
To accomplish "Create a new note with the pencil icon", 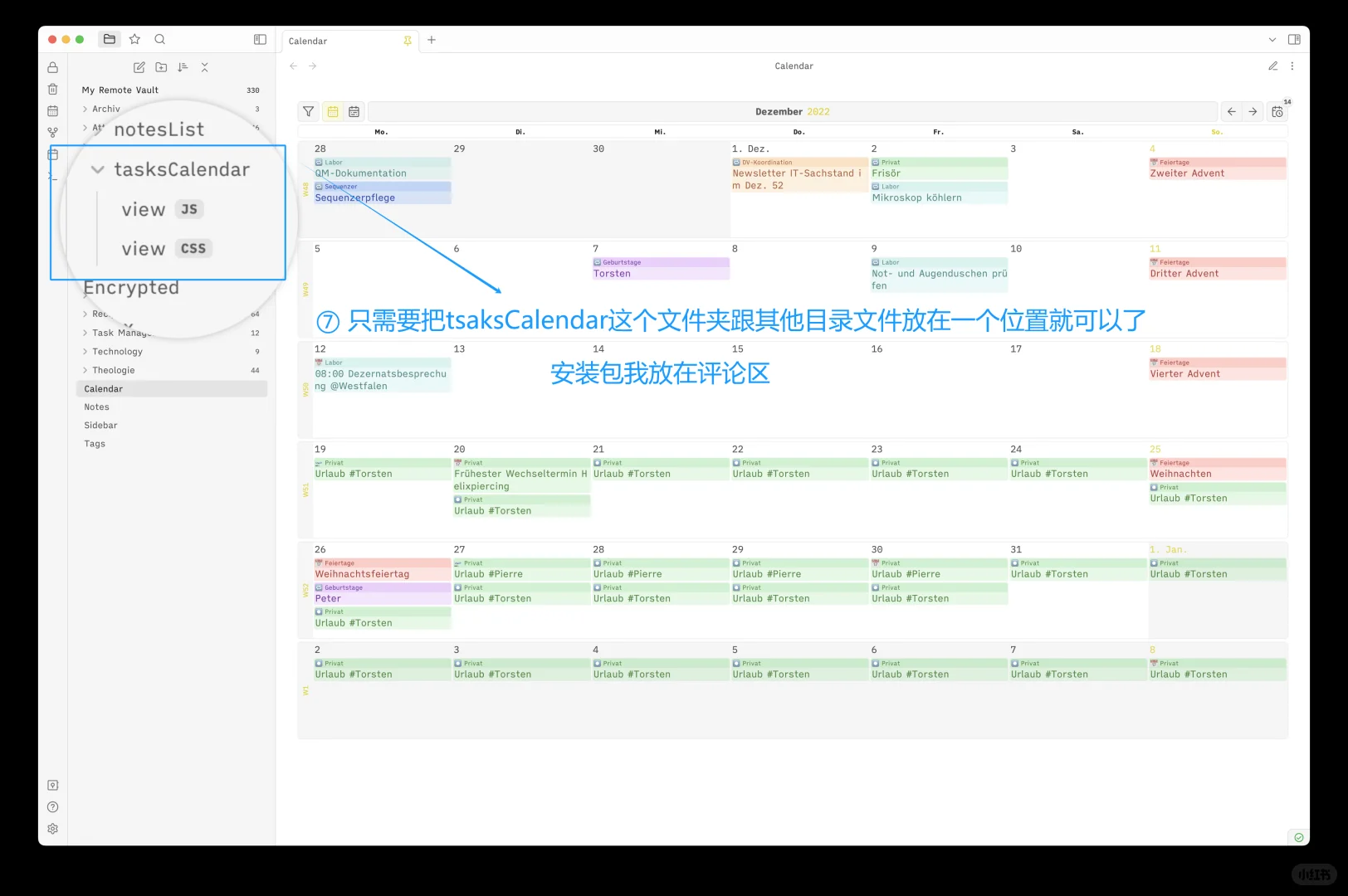I will click(x=139, y=67).
